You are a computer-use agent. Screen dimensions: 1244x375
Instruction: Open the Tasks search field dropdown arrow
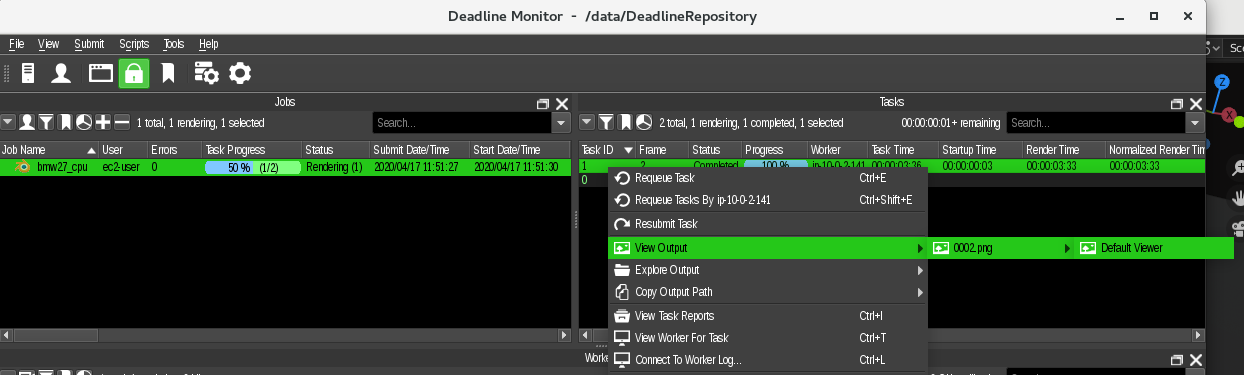(x=1195, y=123)
